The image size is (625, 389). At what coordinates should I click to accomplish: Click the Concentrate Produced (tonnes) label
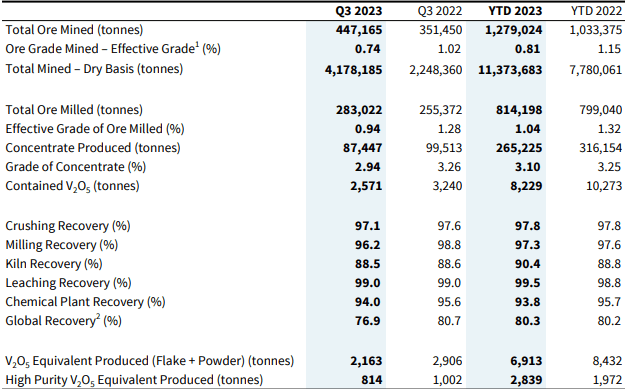[93, 148]
